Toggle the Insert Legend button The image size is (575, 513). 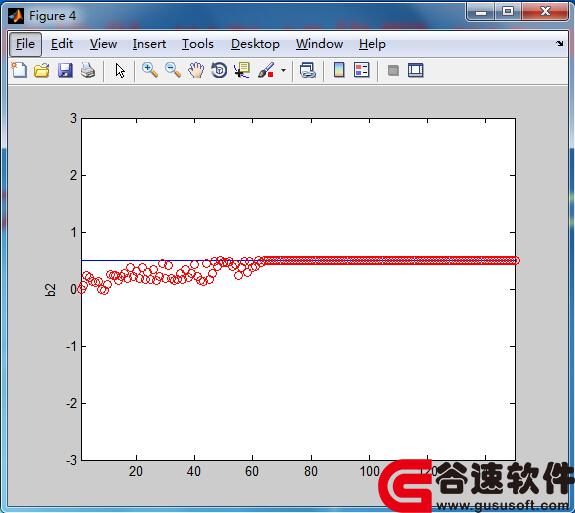click(x=362, y=70)
